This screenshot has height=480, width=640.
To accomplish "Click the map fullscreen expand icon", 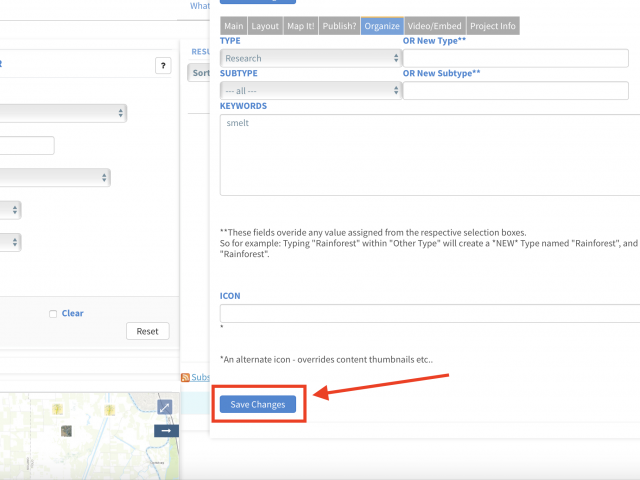I will (x=165, y=407).
